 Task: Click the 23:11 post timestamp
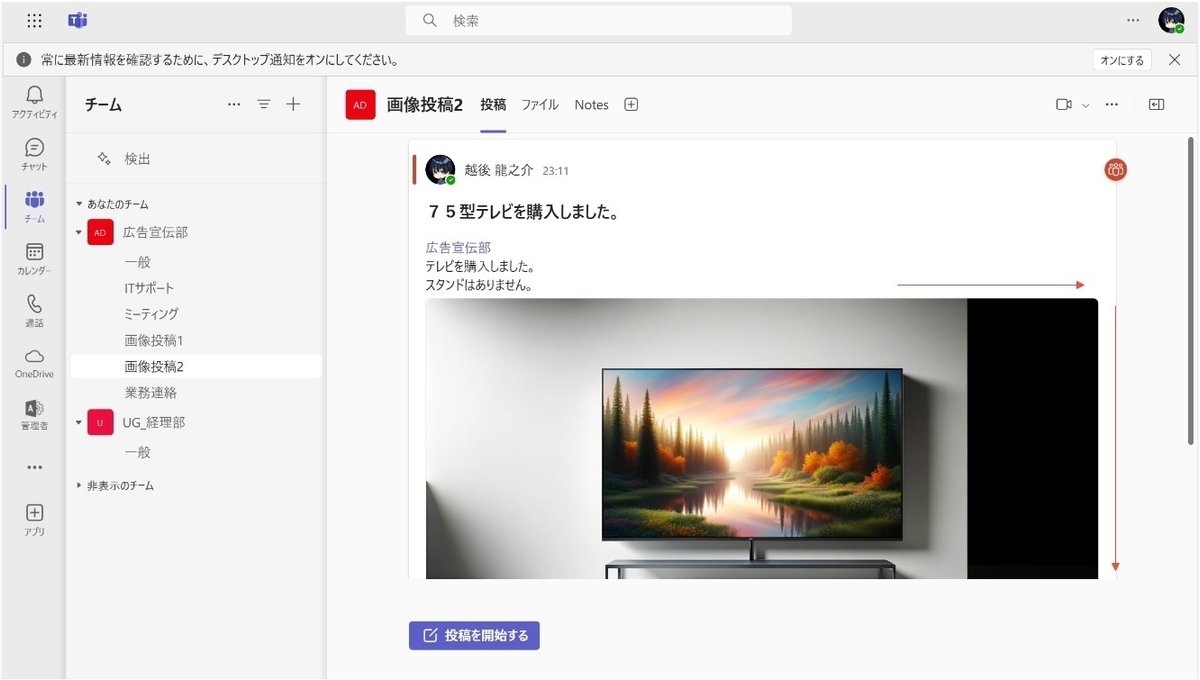click(x=556, y=171)
